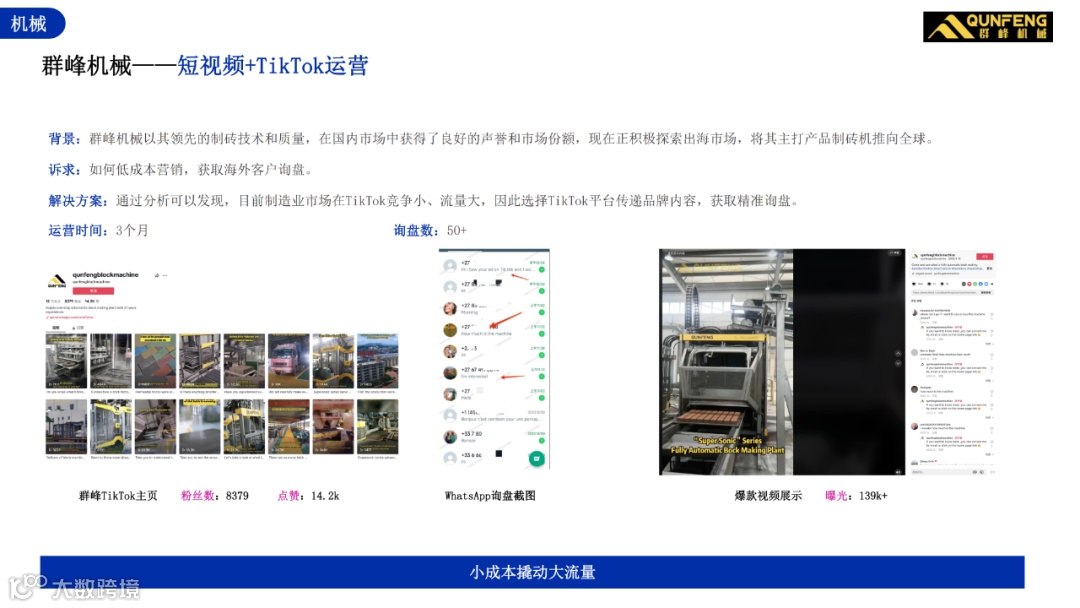
Task: Select the slide title 群峰机械——短视频+TikTok运营
Action: (x=205, y=66)
